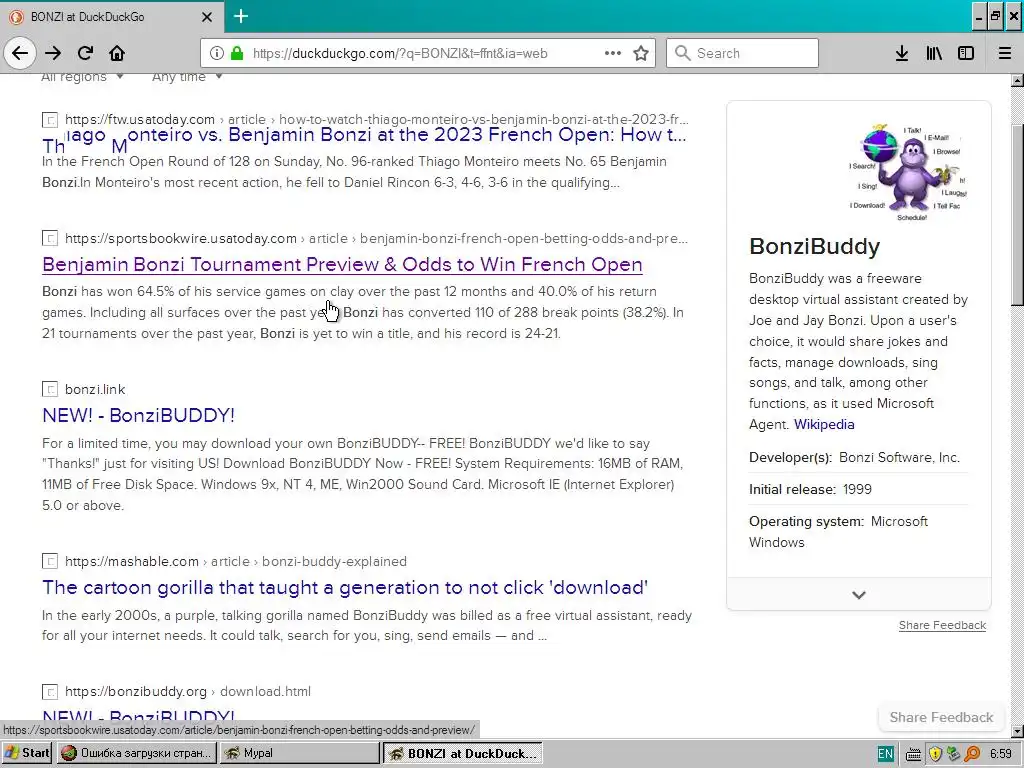This screenshot has height=768, width=1024.
Task: Click the BonziBuddy panel heading
Action: [x=814, y=246]
